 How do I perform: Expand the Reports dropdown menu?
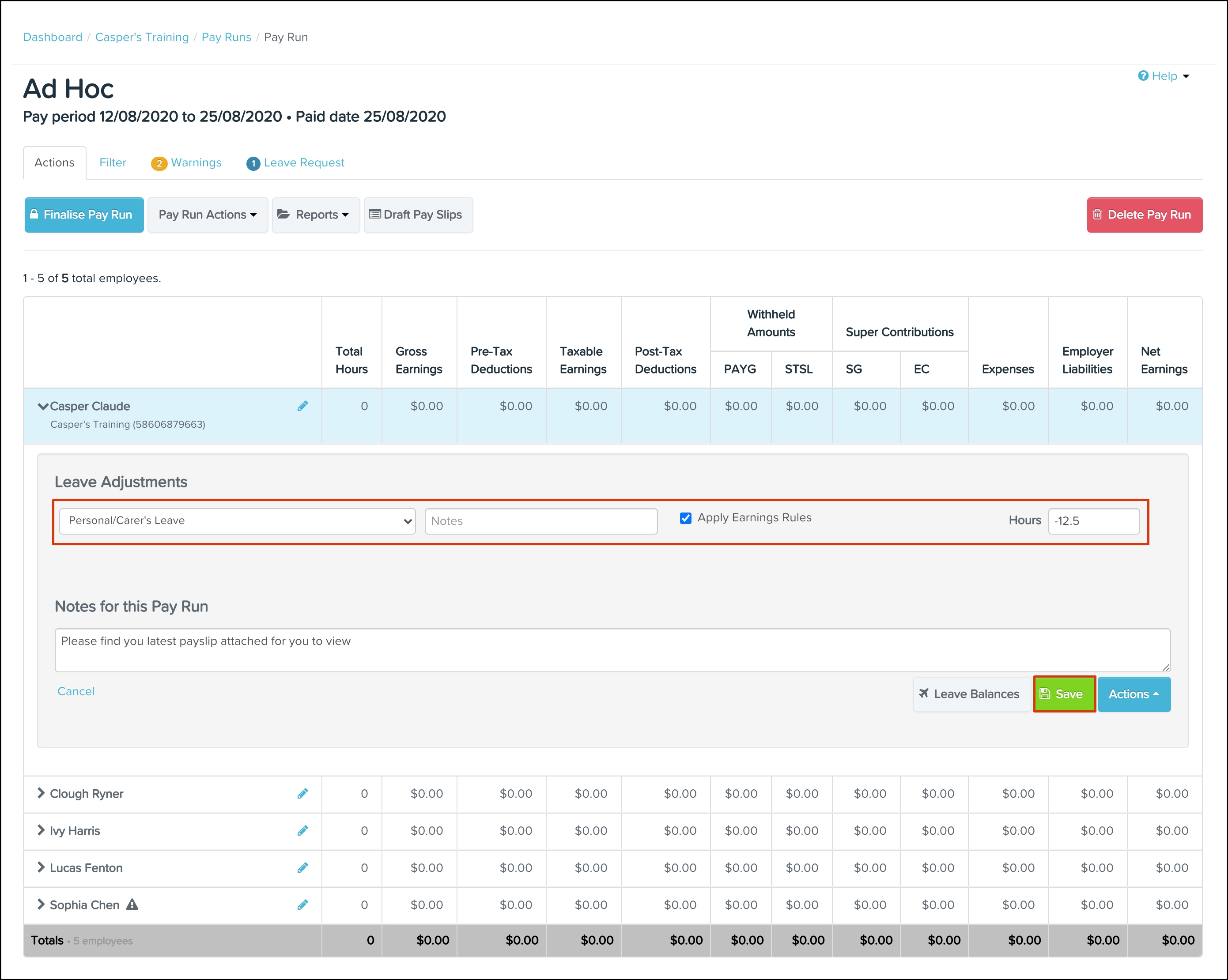tap(315, 215)
